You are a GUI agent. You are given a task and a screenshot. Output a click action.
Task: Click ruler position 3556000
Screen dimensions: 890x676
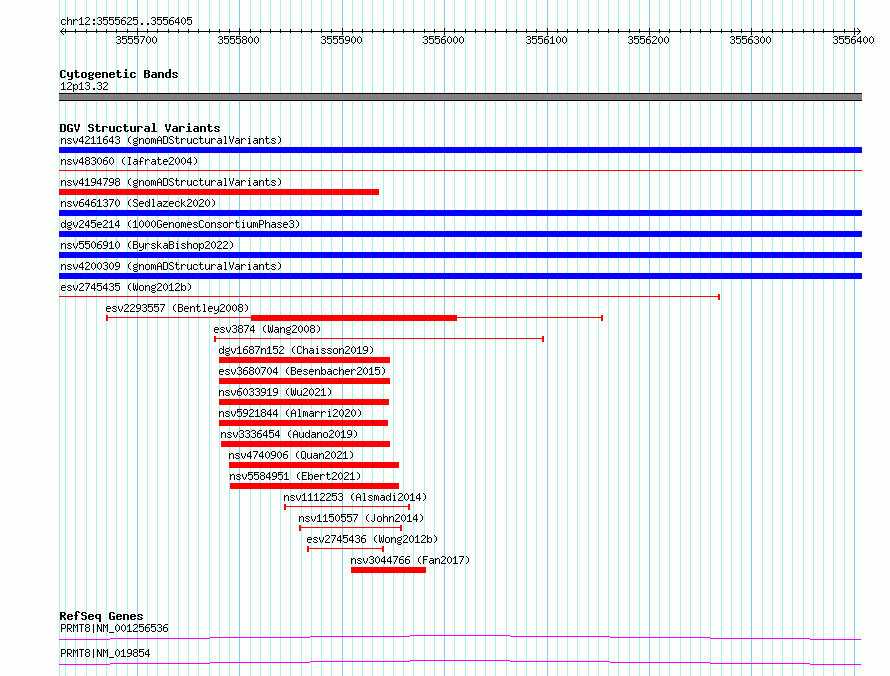[443, 40]
